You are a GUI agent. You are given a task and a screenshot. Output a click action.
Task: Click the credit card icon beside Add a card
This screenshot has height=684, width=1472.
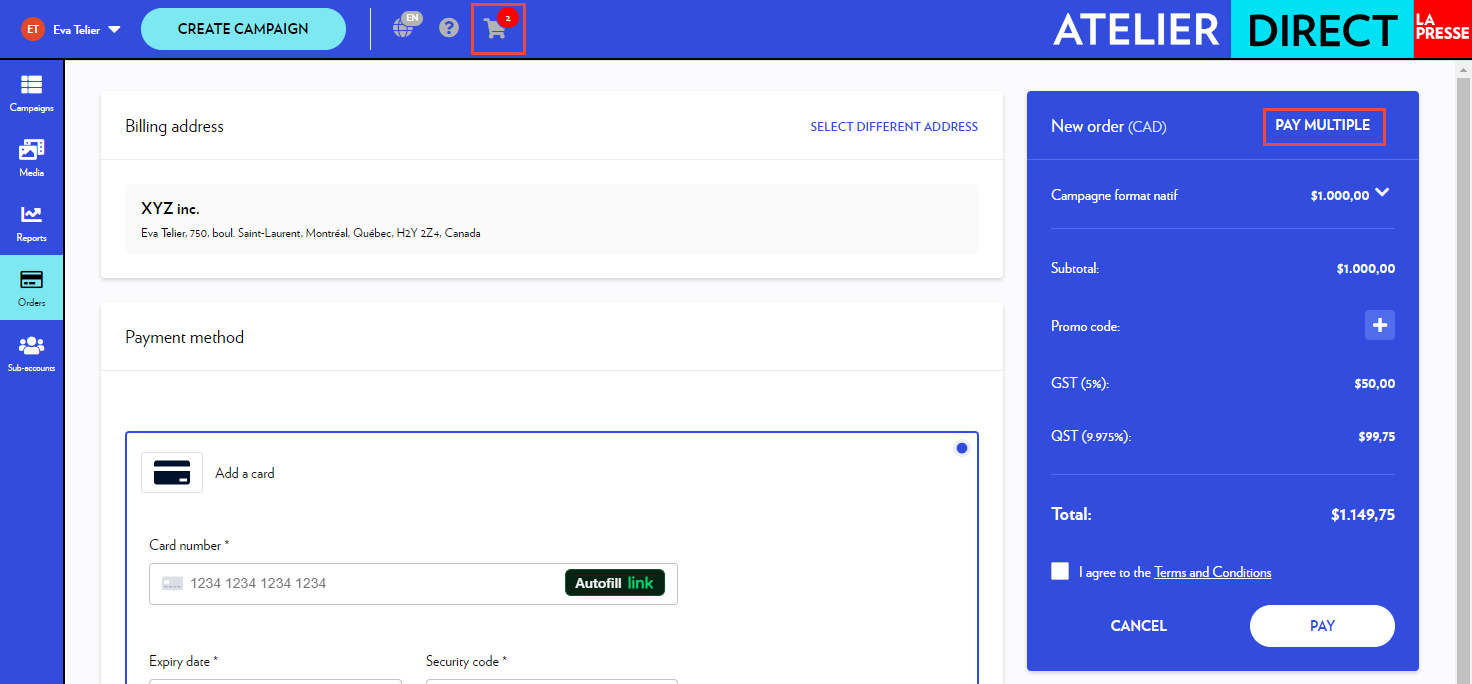coord(172,473)
